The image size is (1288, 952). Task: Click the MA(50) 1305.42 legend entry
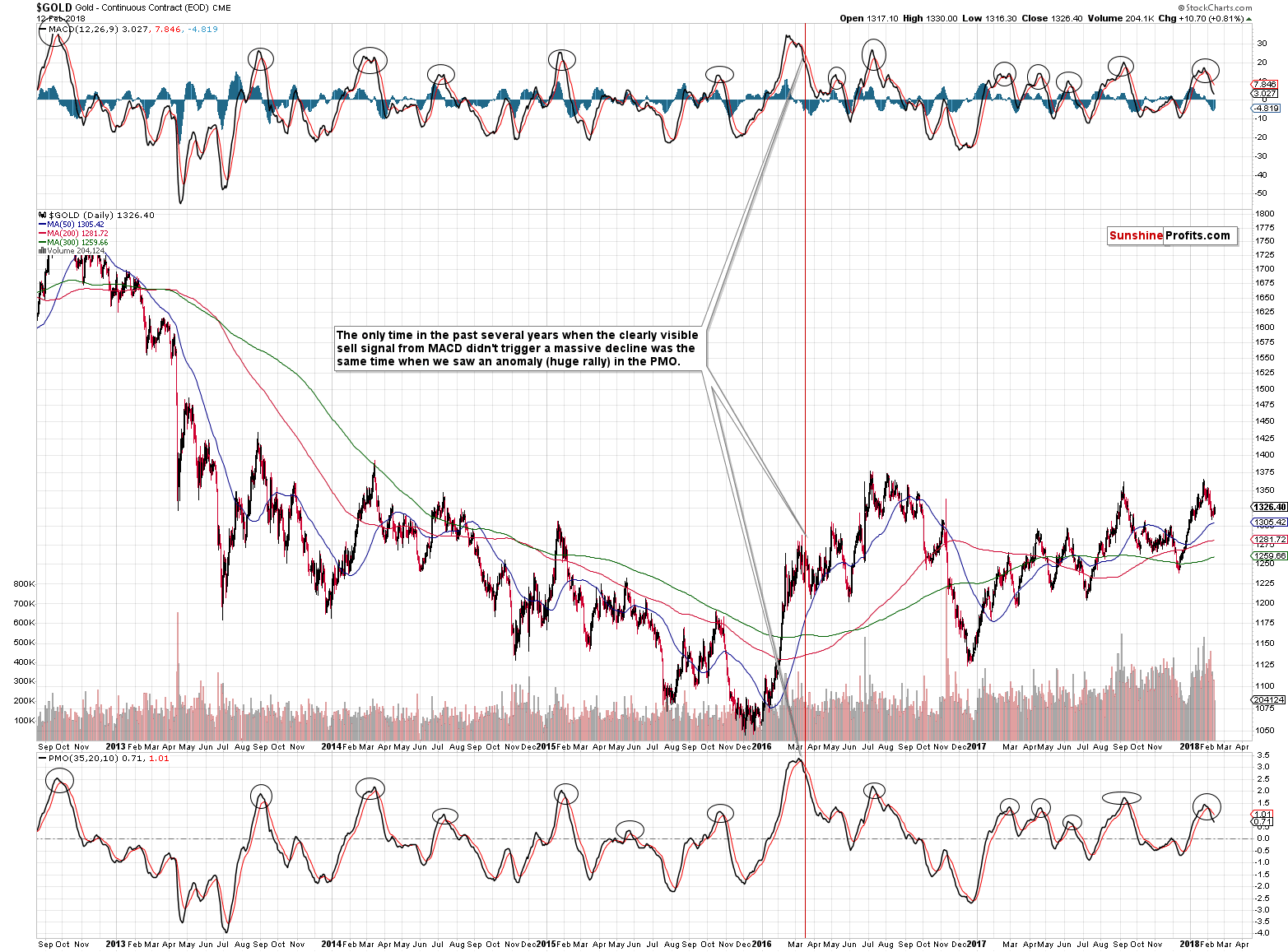point(76,225)
